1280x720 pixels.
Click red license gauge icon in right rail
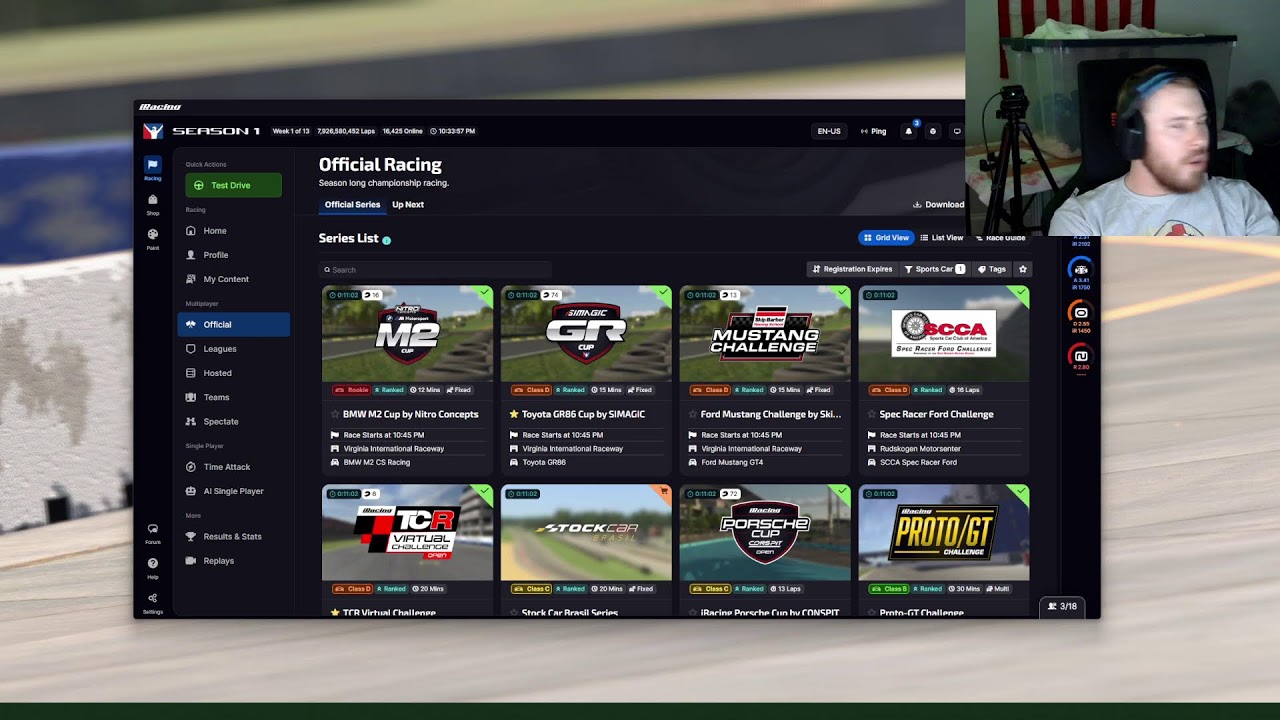coord(1080,354)
